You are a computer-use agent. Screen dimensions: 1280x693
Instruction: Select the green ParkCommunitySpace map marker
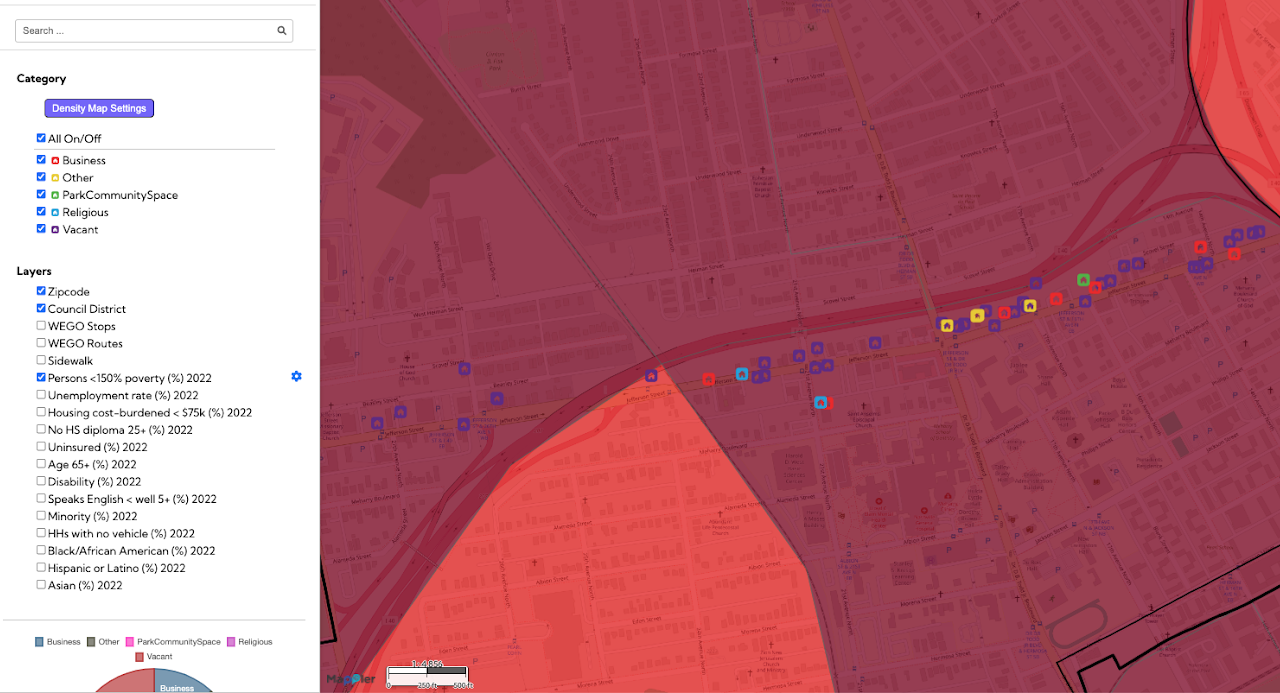click(x=1083, y=280)
